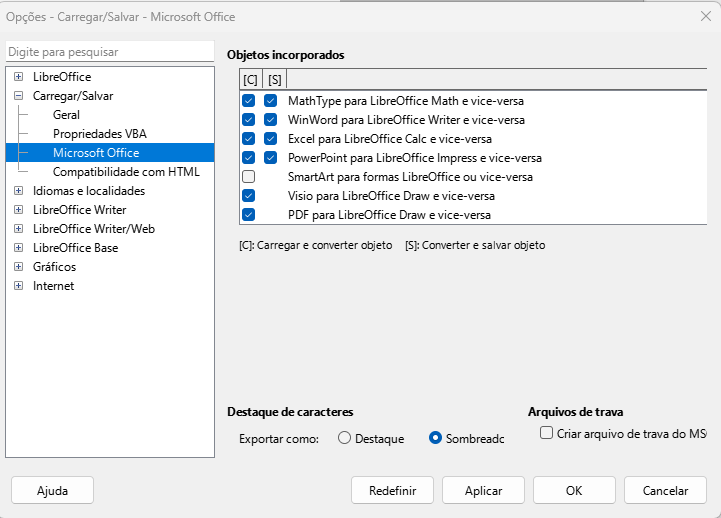Select 'Visio para LibreOffice Draw e vice-versa' text

(x=391, y=196)
